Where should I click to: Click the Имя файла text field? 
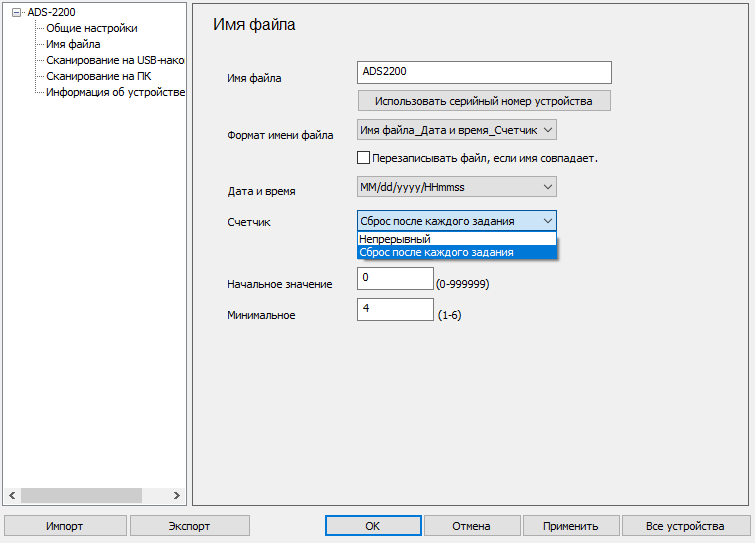pos(483,72)
